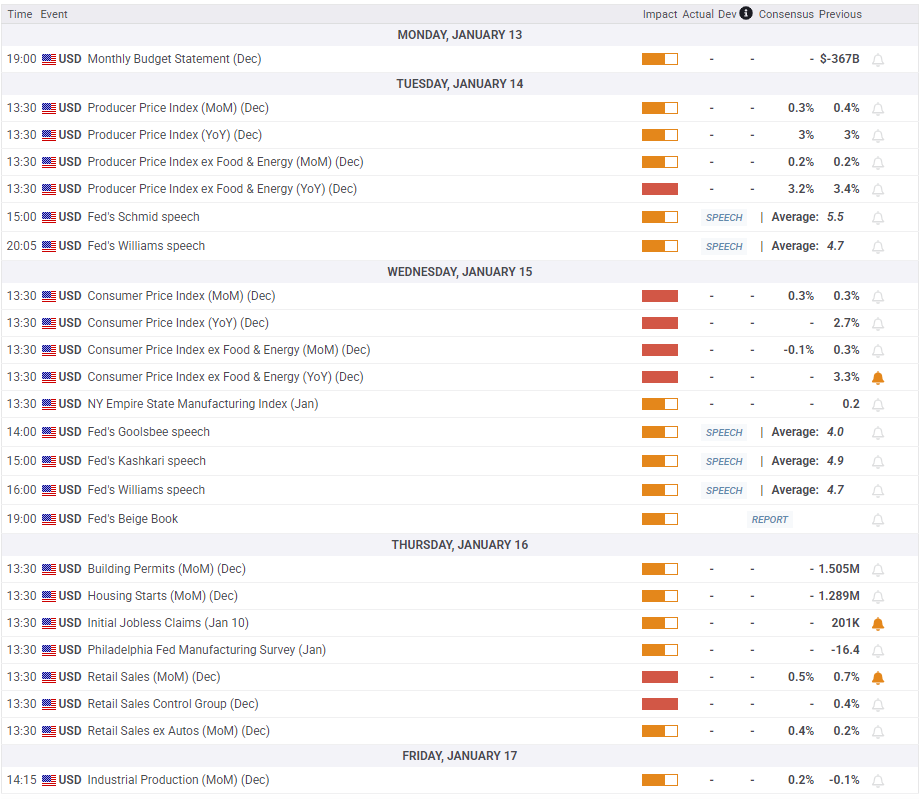
Task: Click SPEECH tag for 16:00 Fed's Williams speech
Action: 724,490
